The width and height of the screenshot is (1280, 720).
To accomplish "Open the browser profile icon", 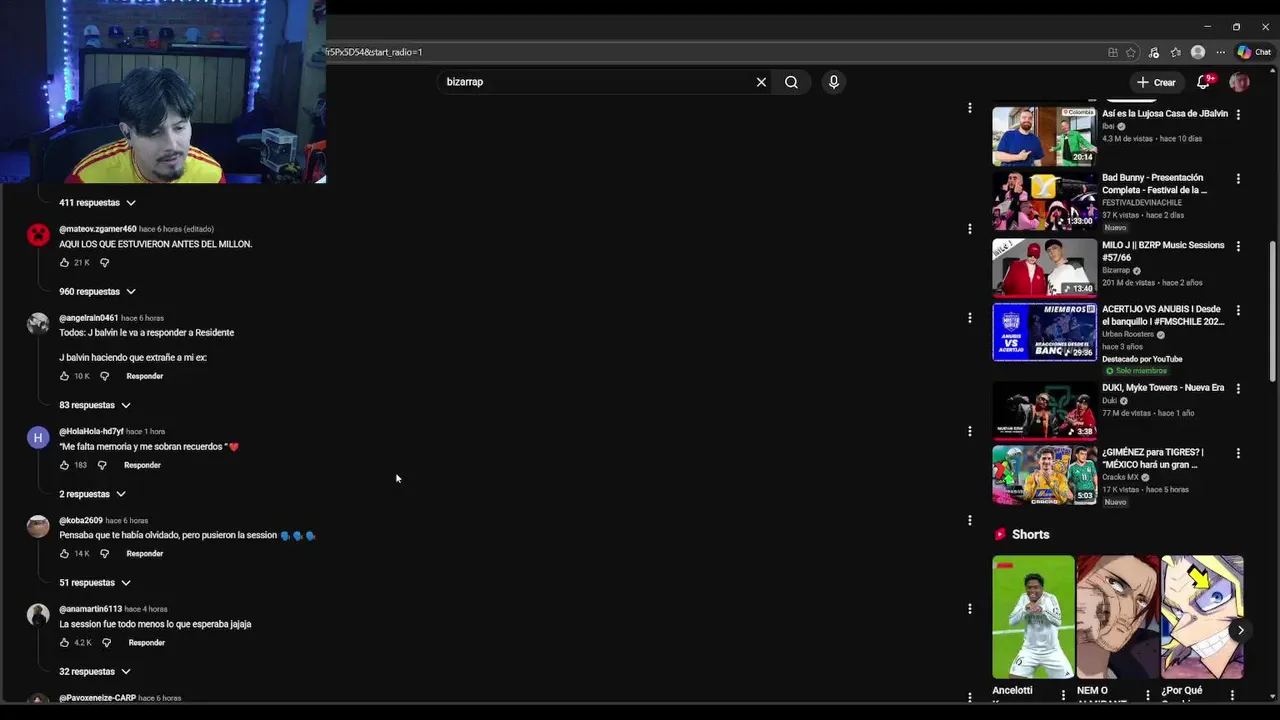I will pyautogui.click(x=1198, y=52).
